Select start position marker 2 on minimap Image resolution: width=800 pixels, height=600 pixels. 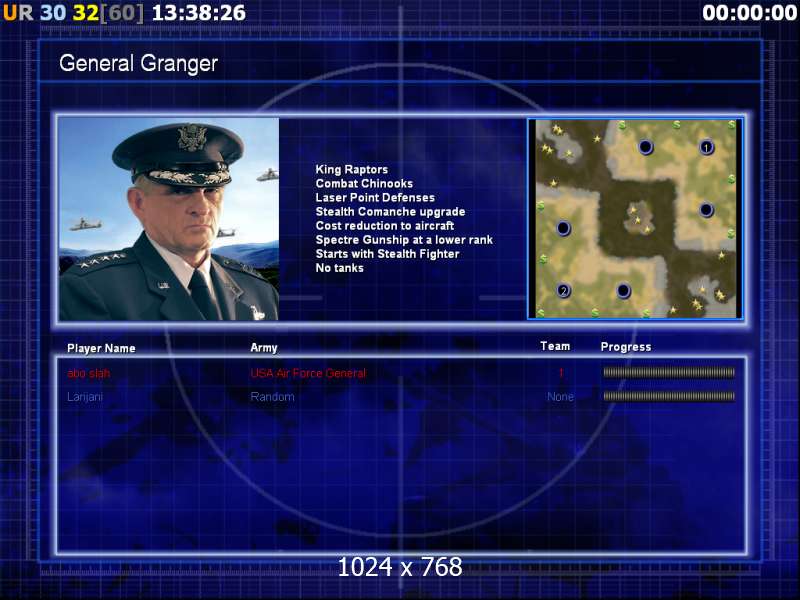point(563,291)
